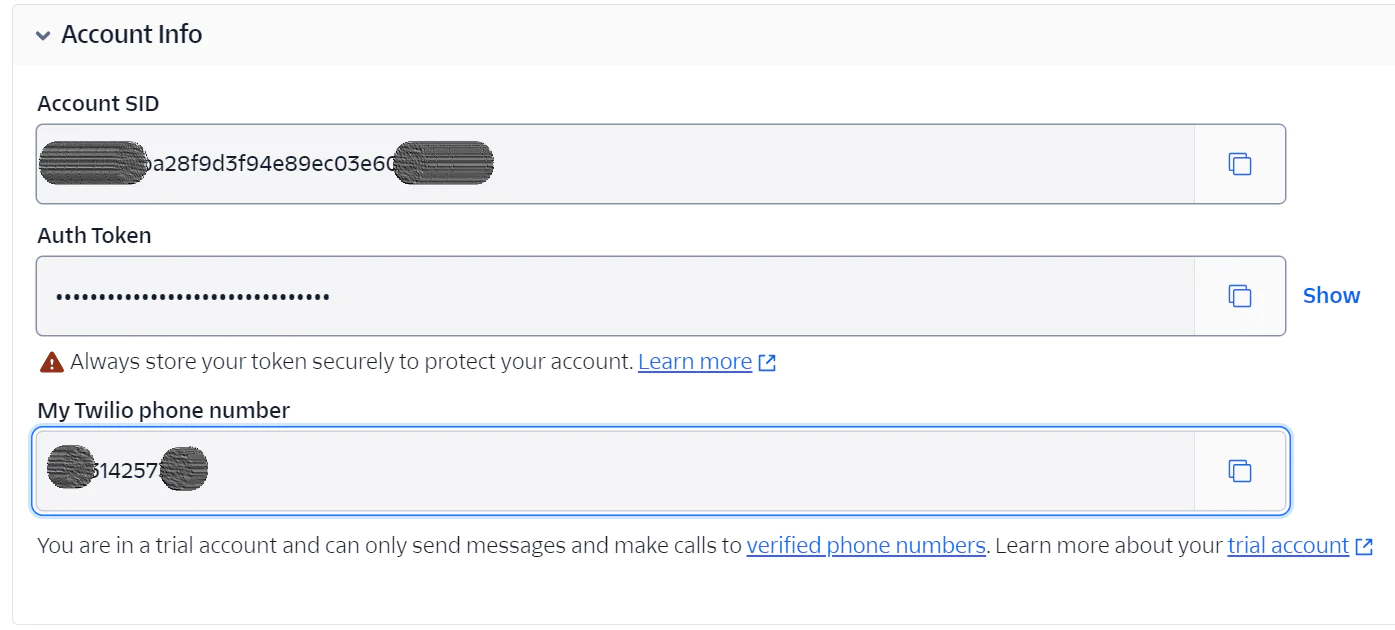The width and height of the screenshot is (1395, 630).
Task: Click the external link icon after Learn more
Action: pyautogui.click(x=766, y=361)
